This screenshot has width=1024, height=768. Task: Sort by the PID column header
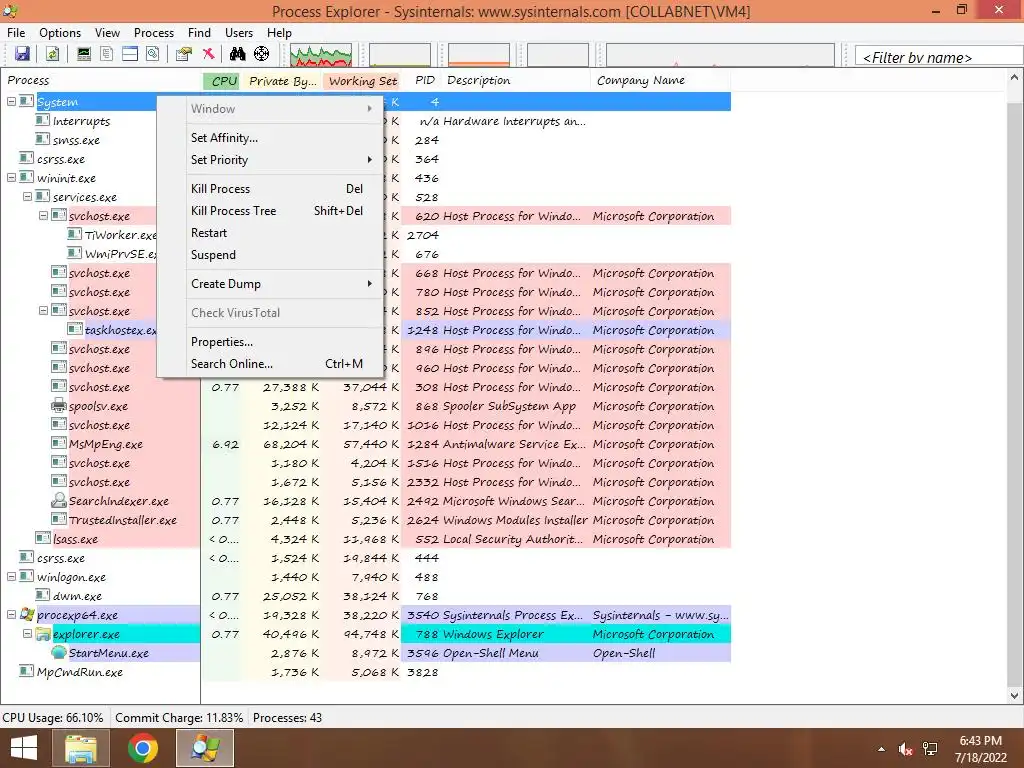click(424, 81)
